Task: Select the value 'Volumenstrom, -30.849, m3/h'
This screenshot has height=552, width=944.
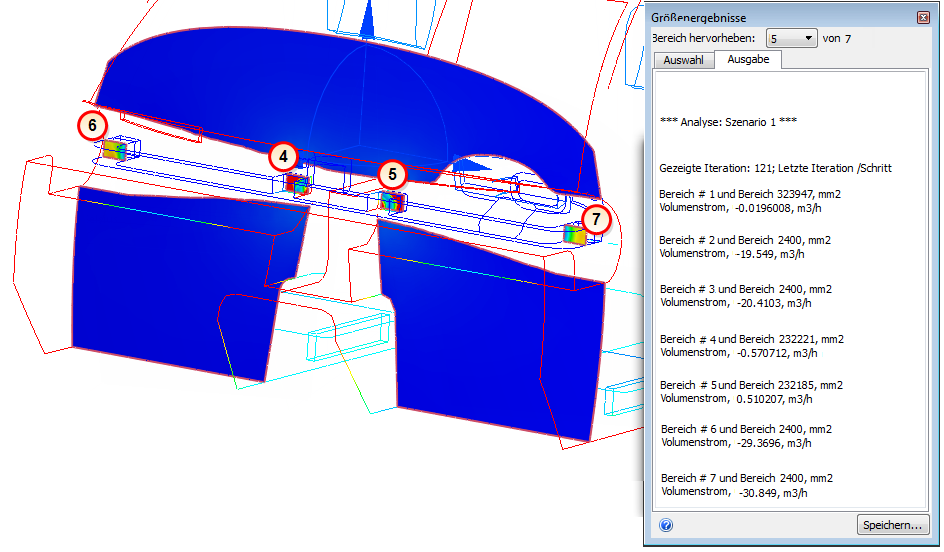Action: click(x=734, y=492)
